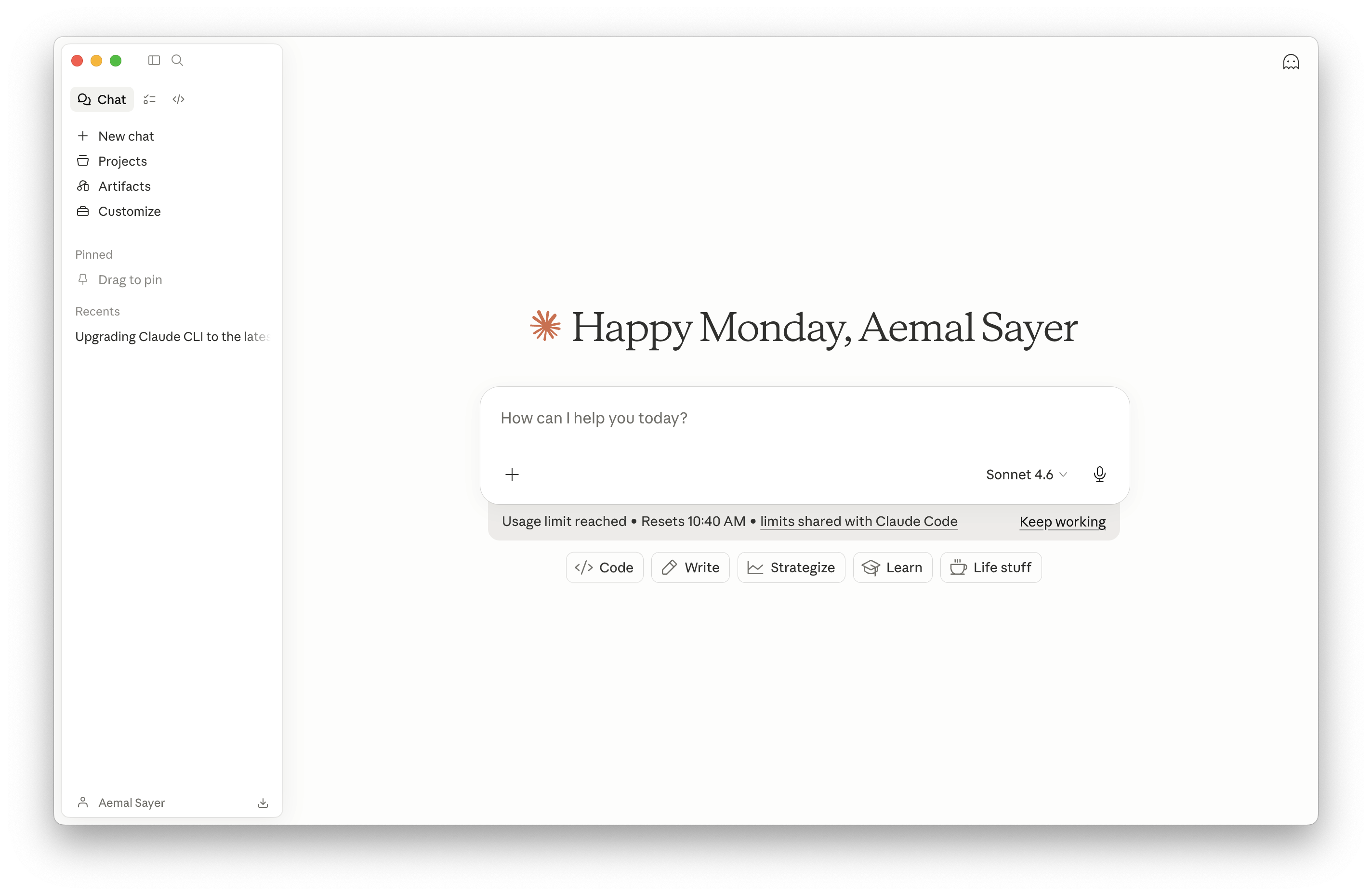The height and width of the screenshot is (896, 1372).
Task: Go to Artifacts in sidebar
Action: (124, 186)
